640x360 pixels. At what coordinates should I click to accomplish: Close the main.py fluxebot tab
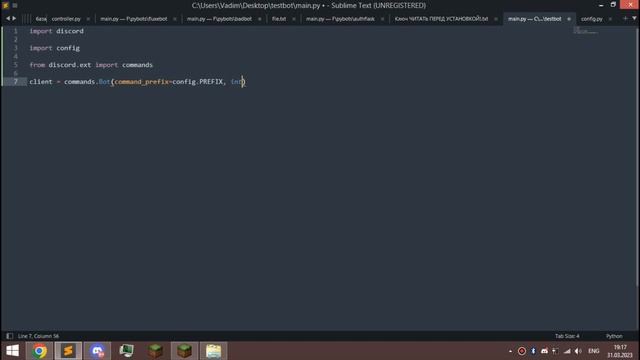click(175, 19)
